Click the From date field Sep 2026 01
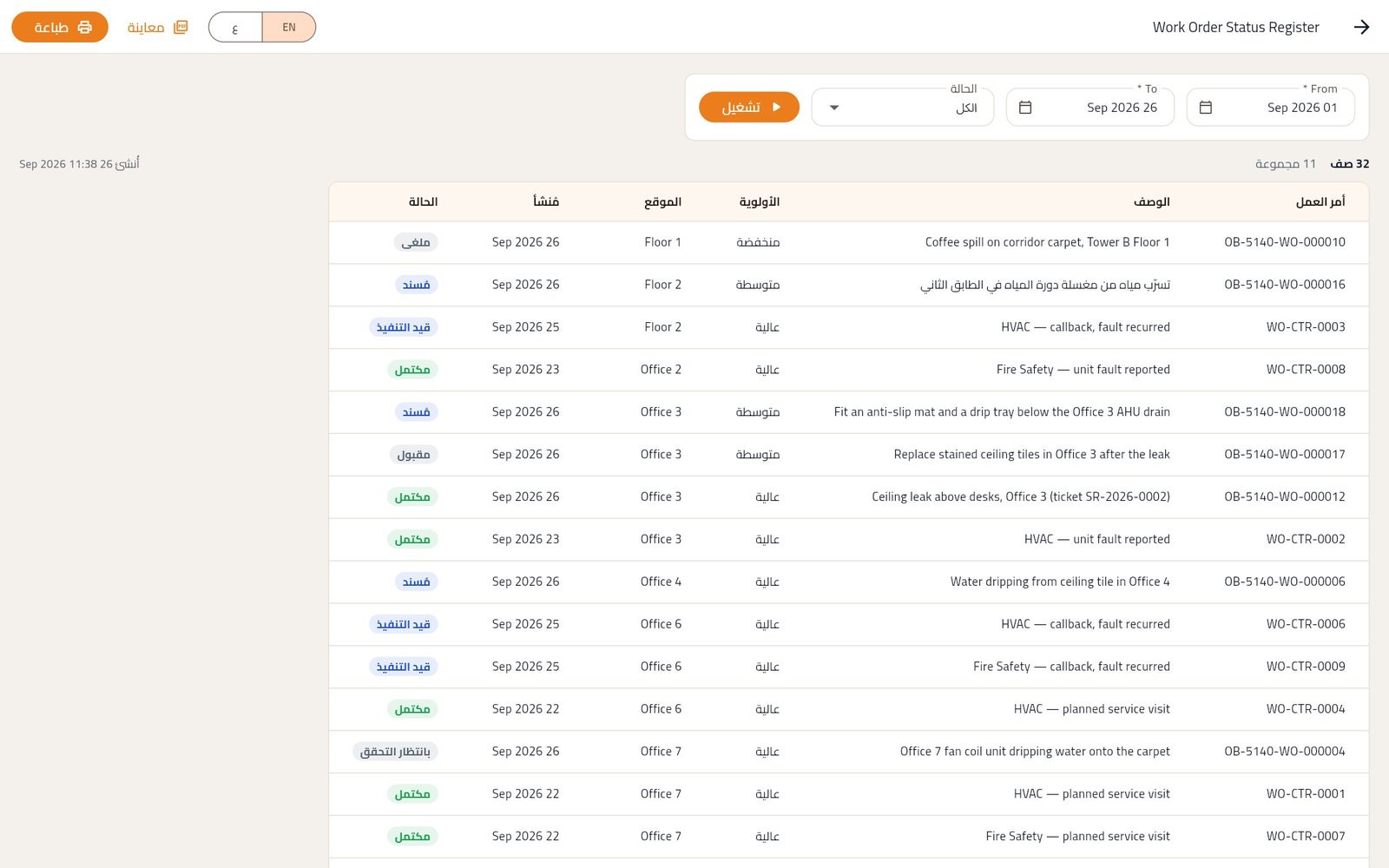 [1270, 108]
